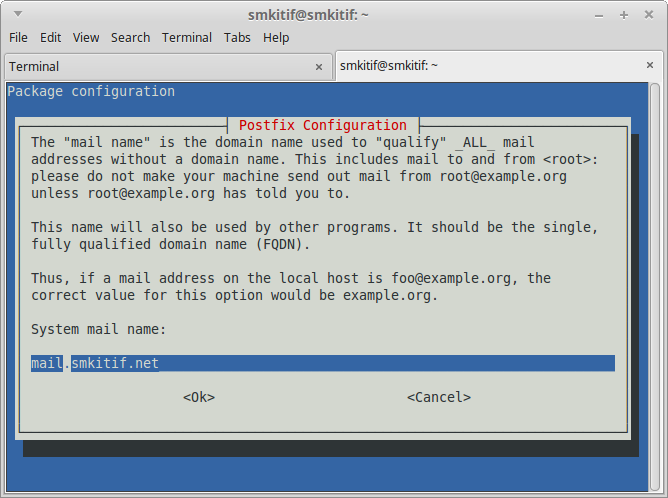Click the Postfix Configuration title text
668x498 pixels.
coord(322,125)
